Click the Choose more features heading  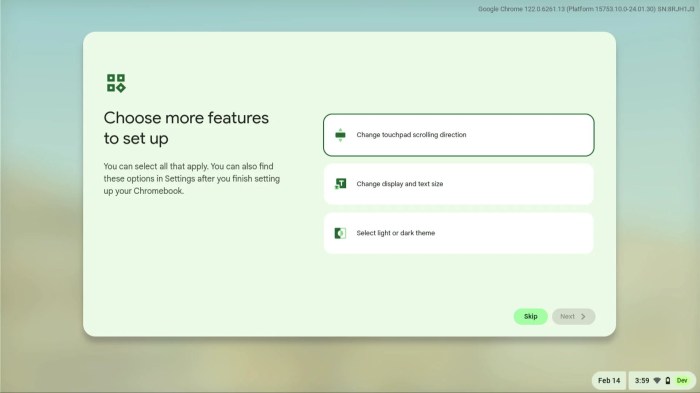(186, 128)
